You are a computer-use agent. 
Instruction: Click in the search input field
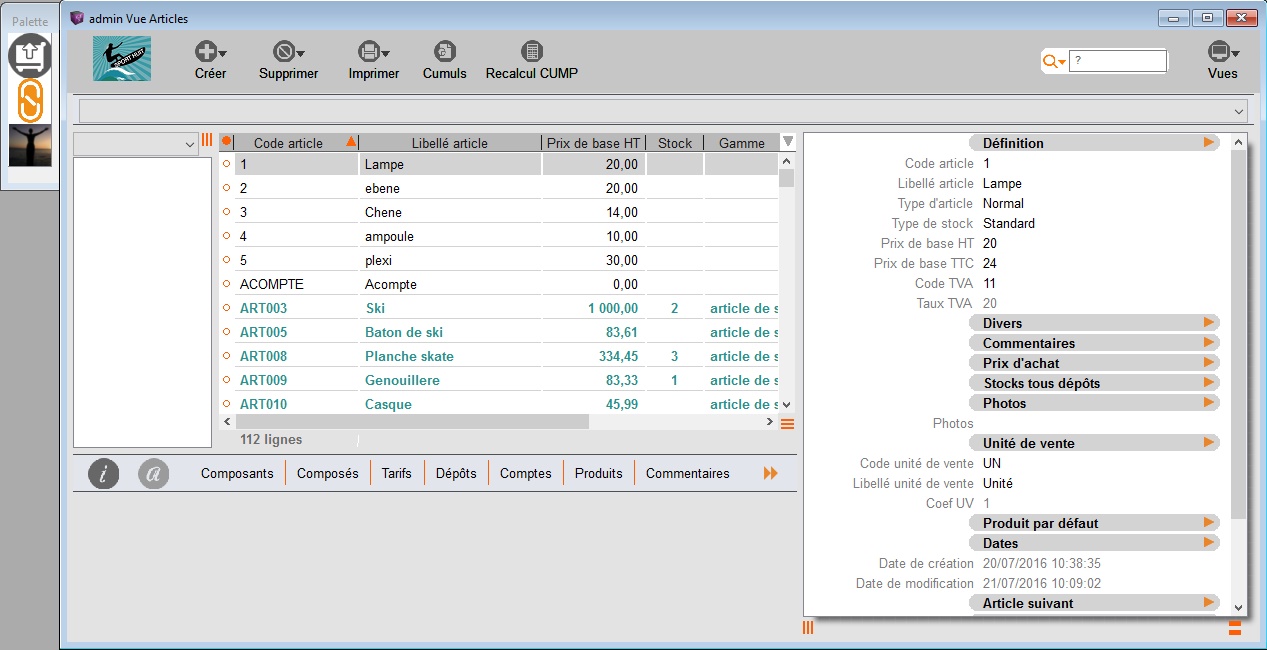[x=1118, y=61]
